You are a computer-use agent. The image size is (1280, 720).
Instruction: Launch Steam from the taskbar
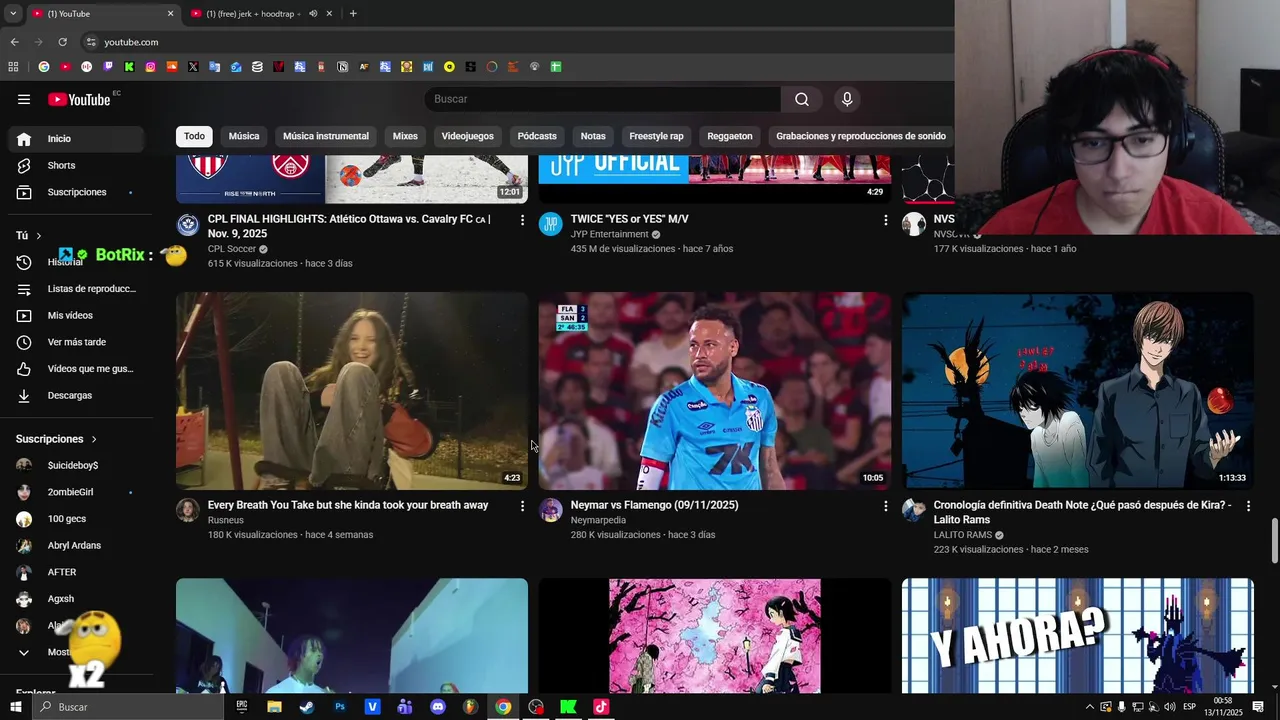(307, 707)
